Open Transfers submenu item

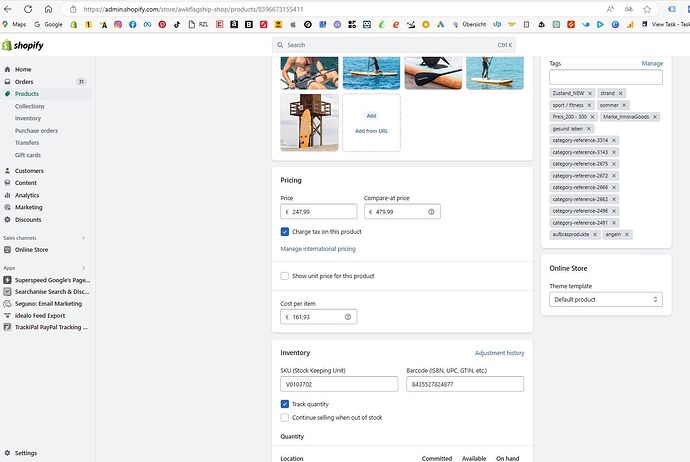click(27, 143)
